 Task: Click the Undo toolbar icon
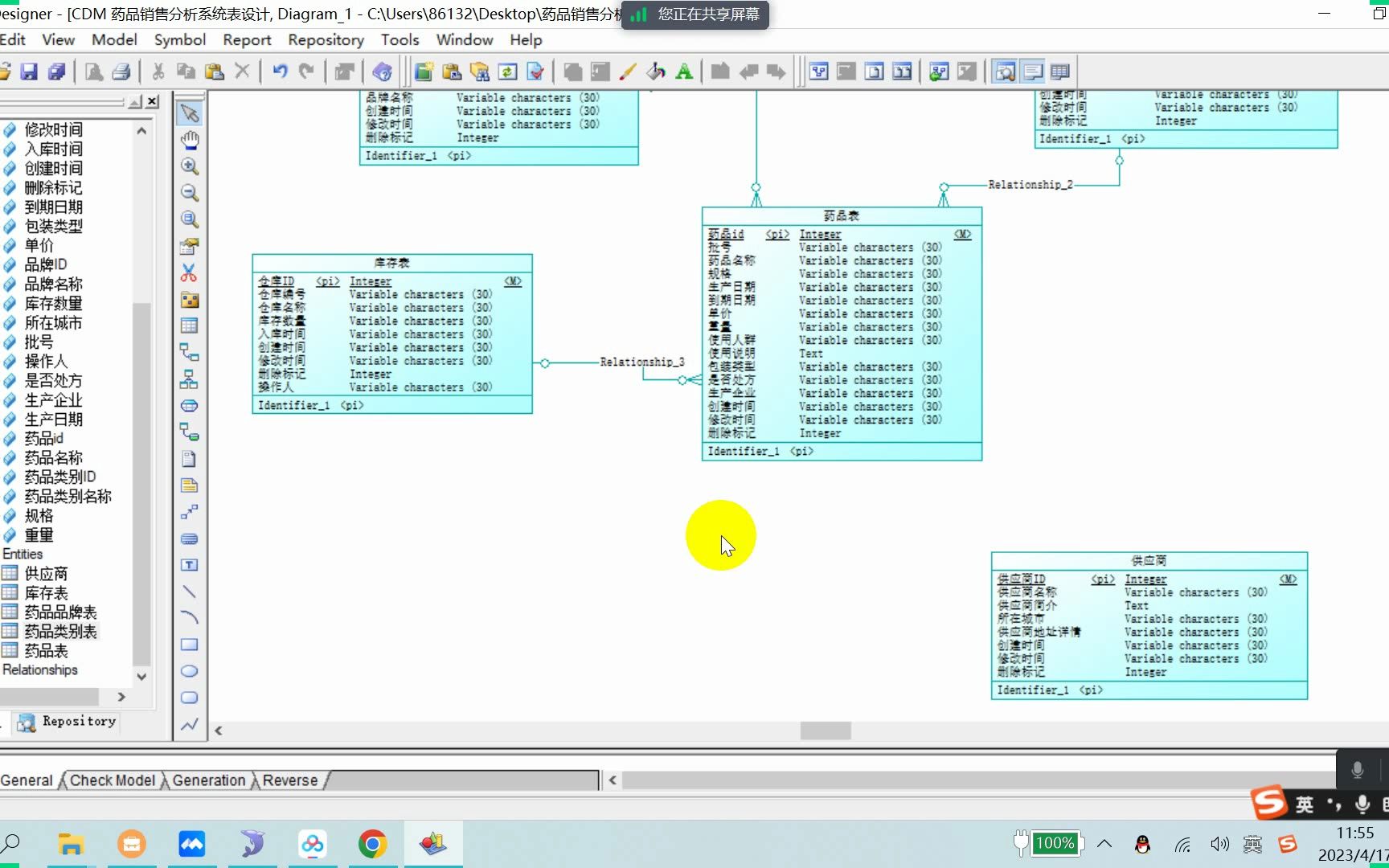280,72
